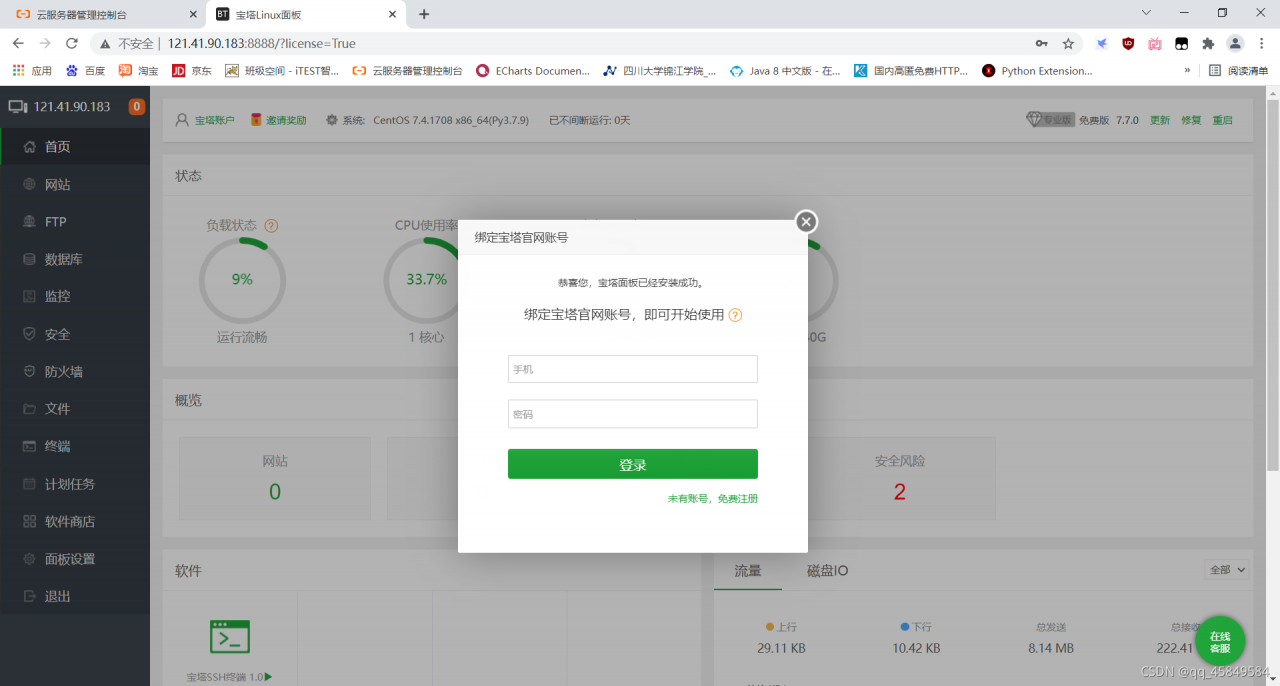Bookmark this page with the star icon
The width and height of the screenshot is (1280, 686).
(1068, 43)
